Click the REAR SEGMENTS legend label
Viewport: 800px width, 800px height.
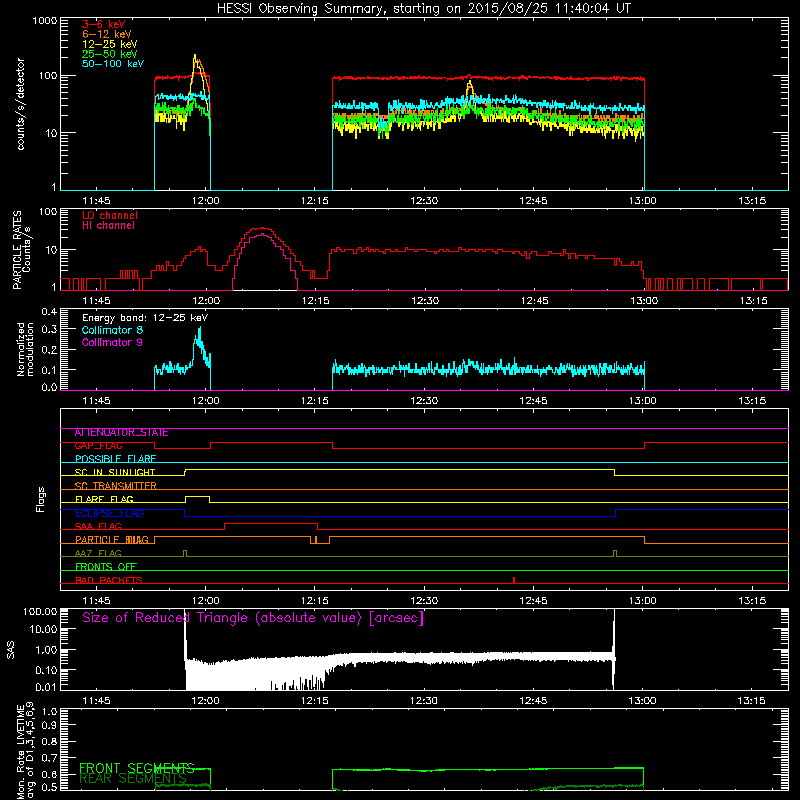tap(133, 779)
